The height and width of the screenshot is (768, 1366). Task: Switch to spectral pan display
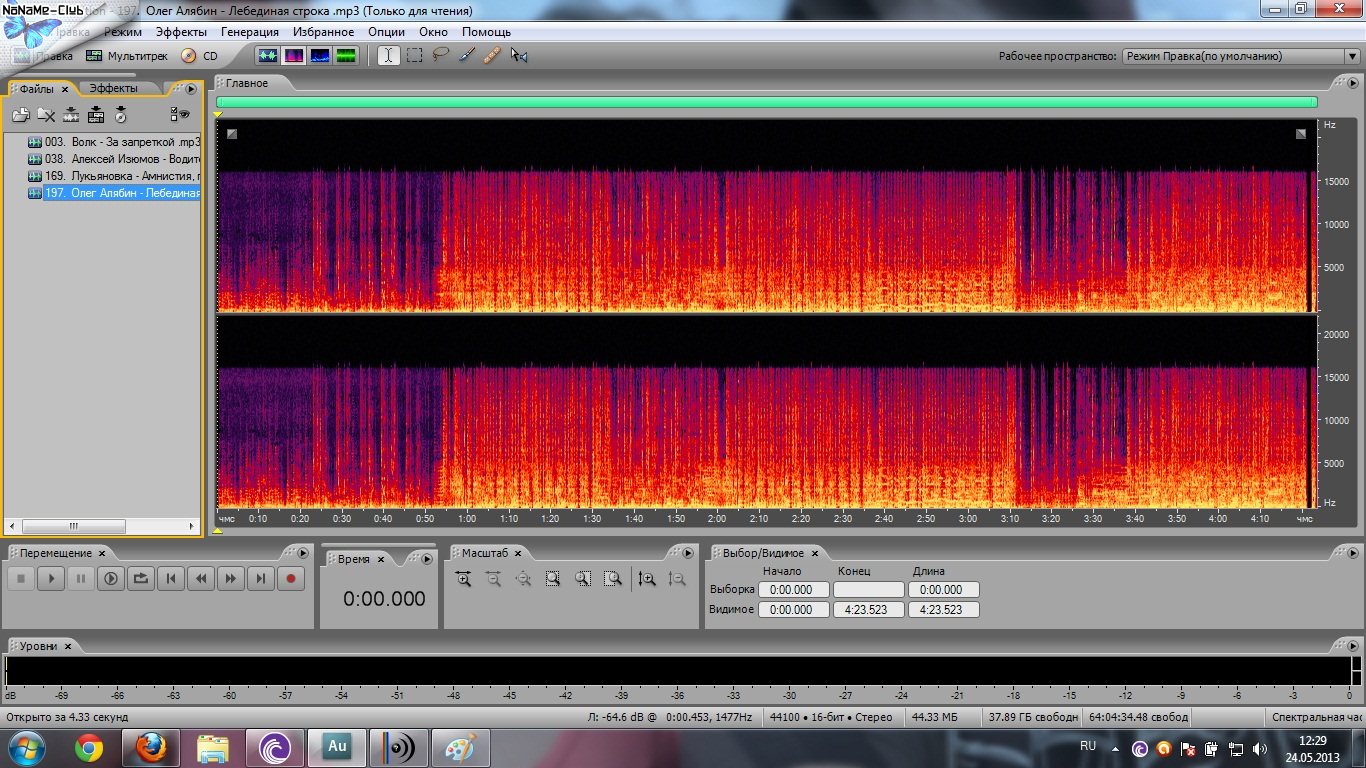pyautogui.click(x=320, y=56)
